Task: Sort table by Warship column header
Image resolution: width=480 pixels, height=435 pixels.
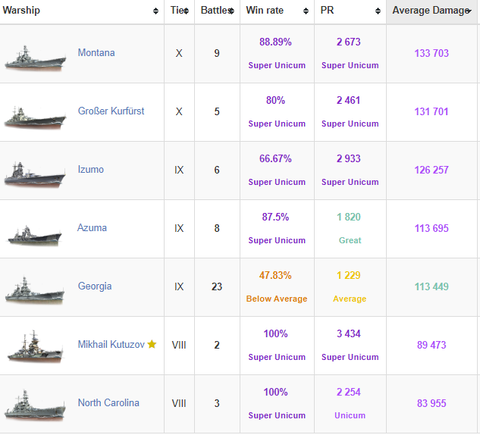Action: coord(82,11)
